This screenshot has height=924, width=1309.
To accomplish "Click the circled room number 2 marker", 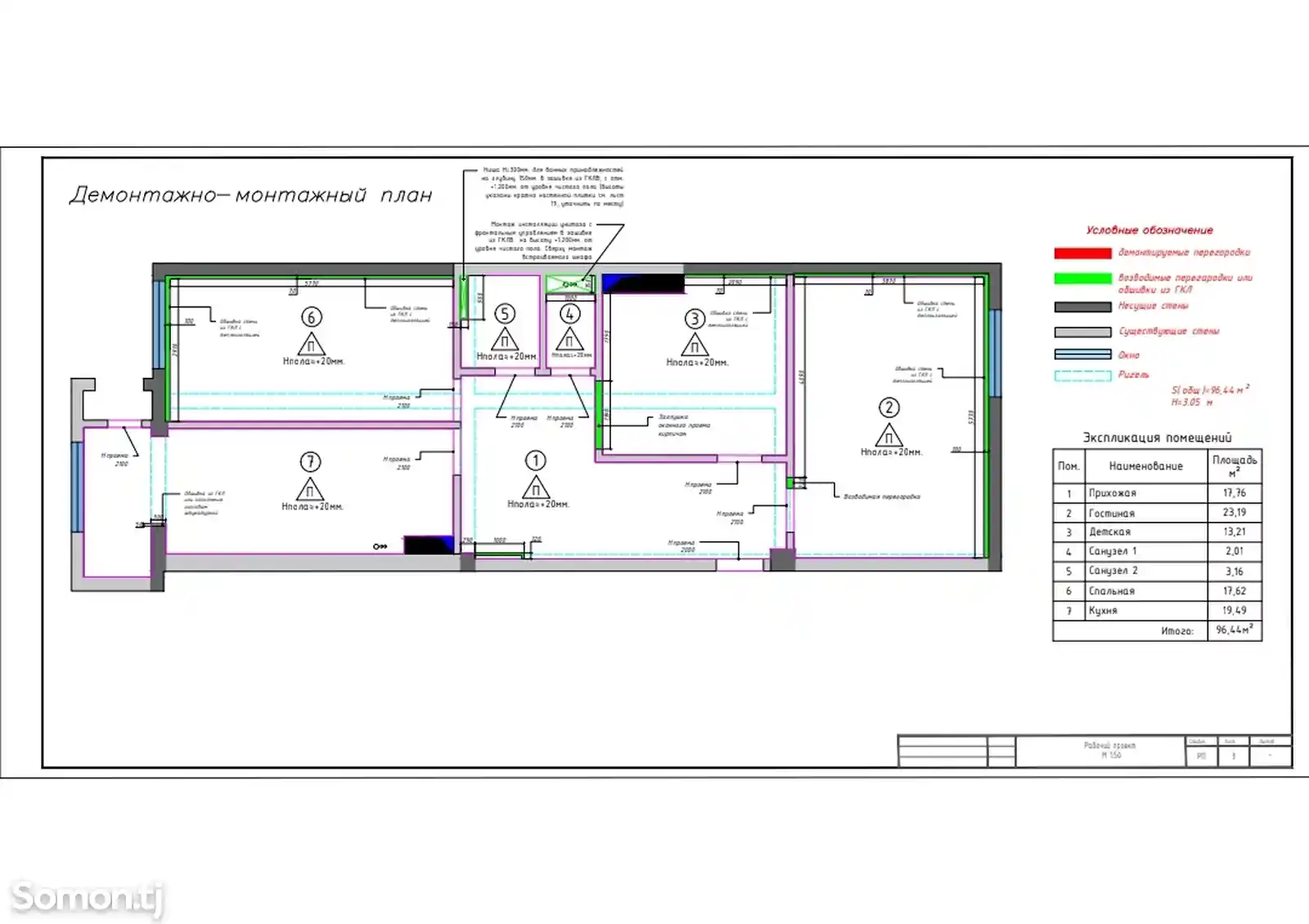I will tap(889, 407).
